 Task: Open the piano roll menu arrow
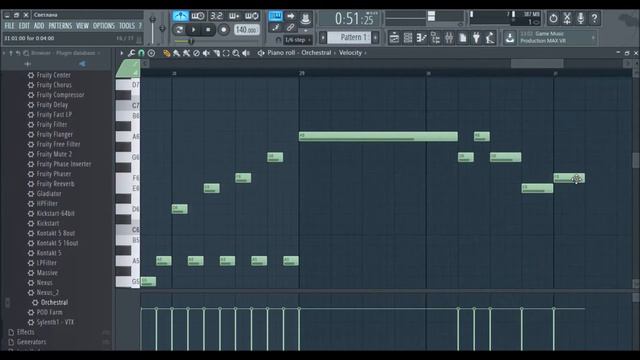click(x=121, y=53)
